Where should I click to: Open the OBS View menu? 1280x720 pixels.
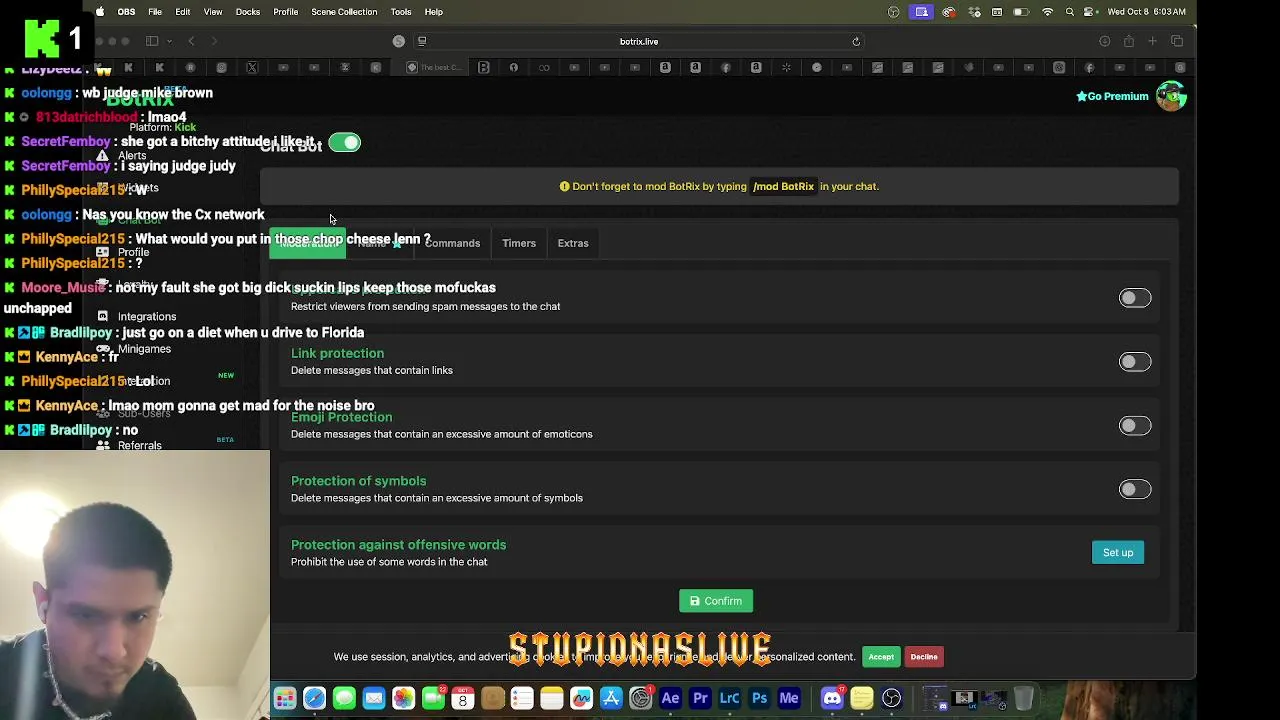pyautogui.click(x=213, y=12)
